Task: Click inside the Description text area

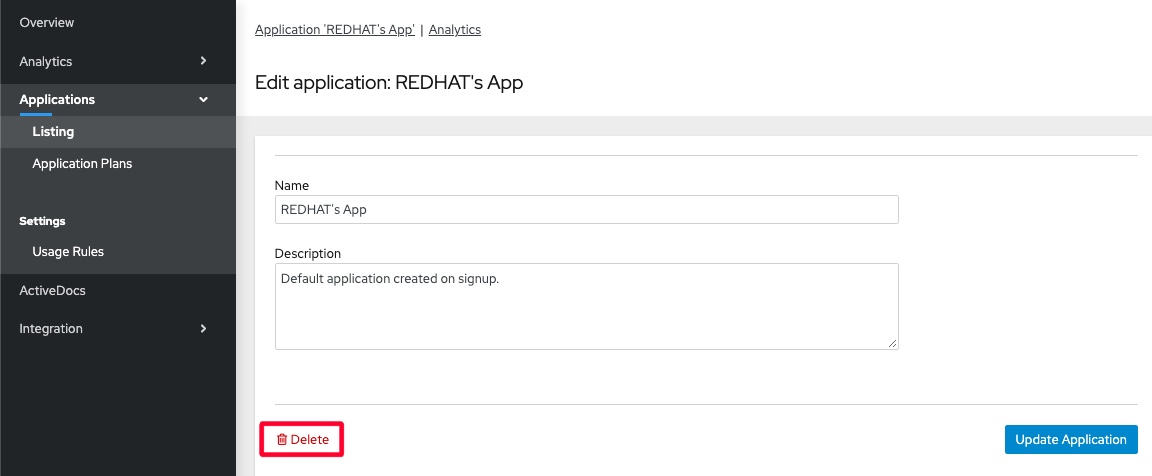Action: tap(586, 306)
